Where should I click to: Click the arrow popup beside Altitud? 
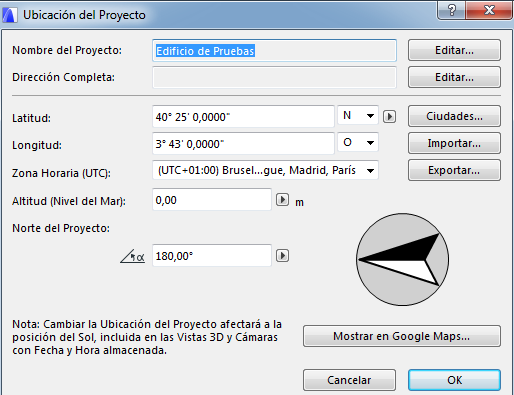[x=282, y=200]
